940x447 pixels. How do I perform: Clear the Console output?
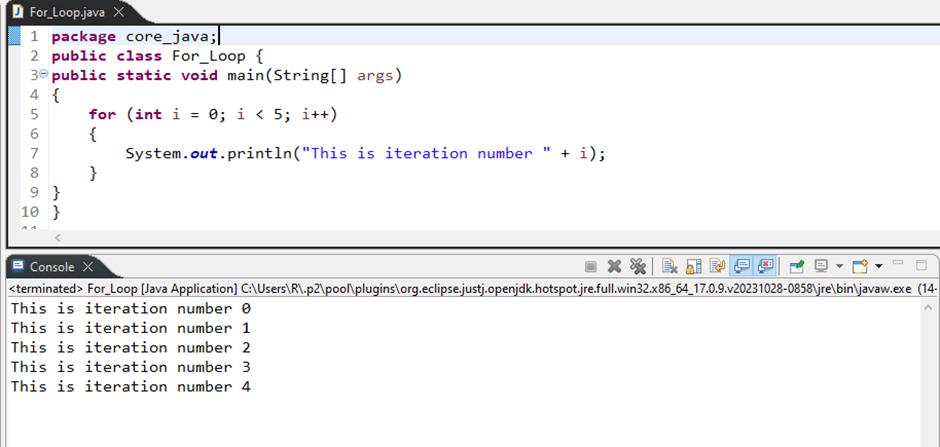[670, 266]
